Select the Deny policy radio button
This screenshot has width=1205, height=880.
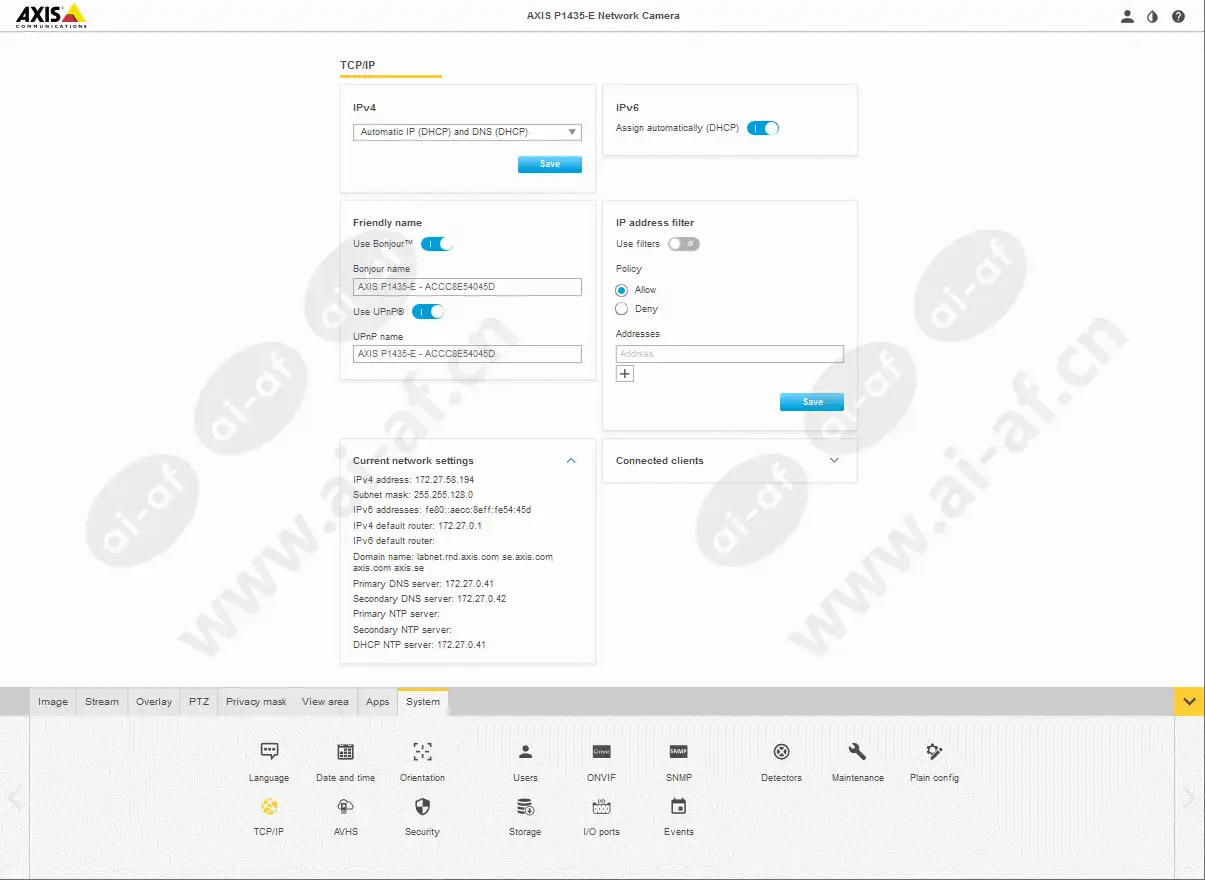622,309
